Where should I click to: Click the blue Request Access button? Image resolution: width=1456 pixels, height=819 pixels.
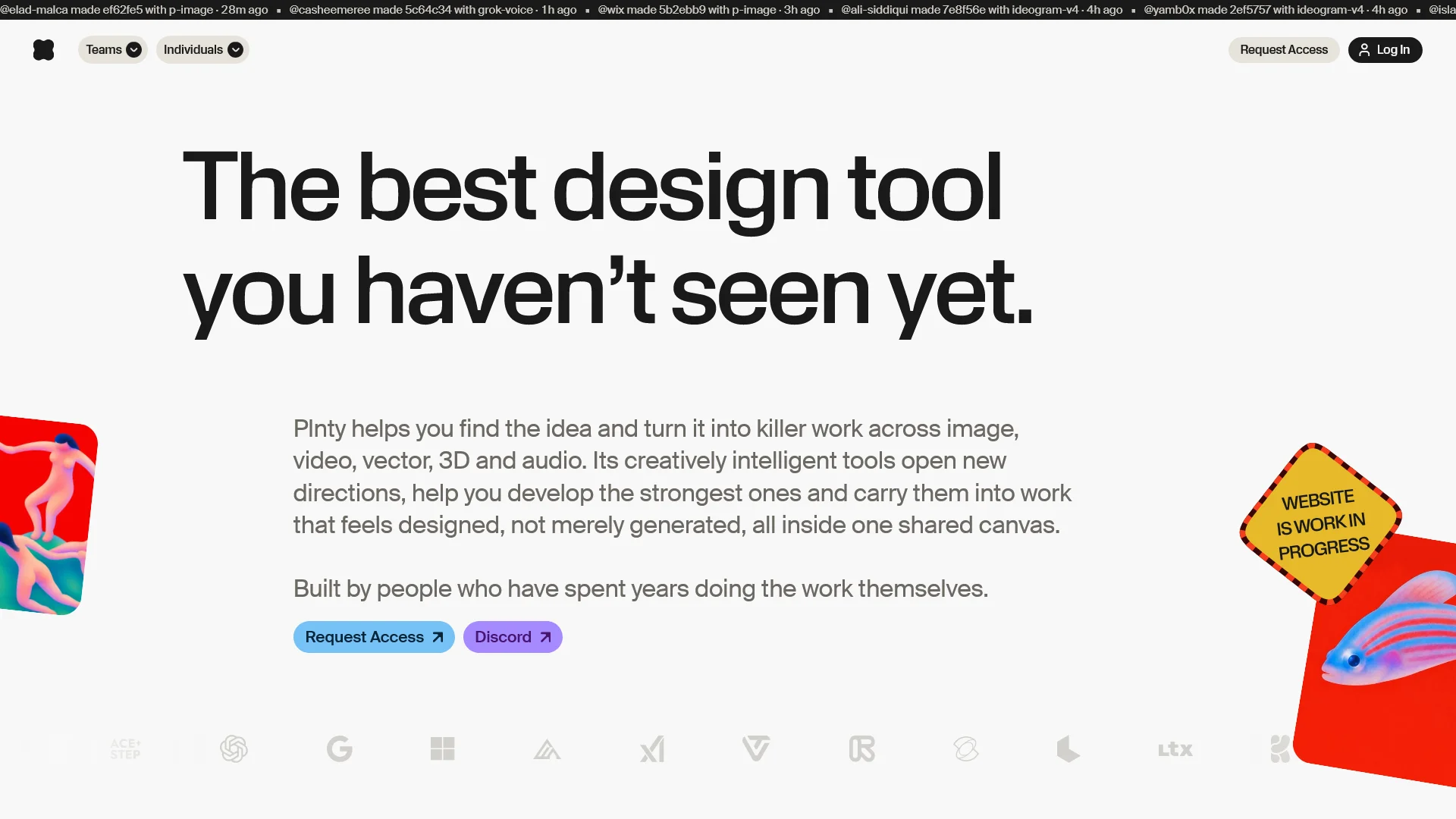pyautogui.click(x=374, y=637)
